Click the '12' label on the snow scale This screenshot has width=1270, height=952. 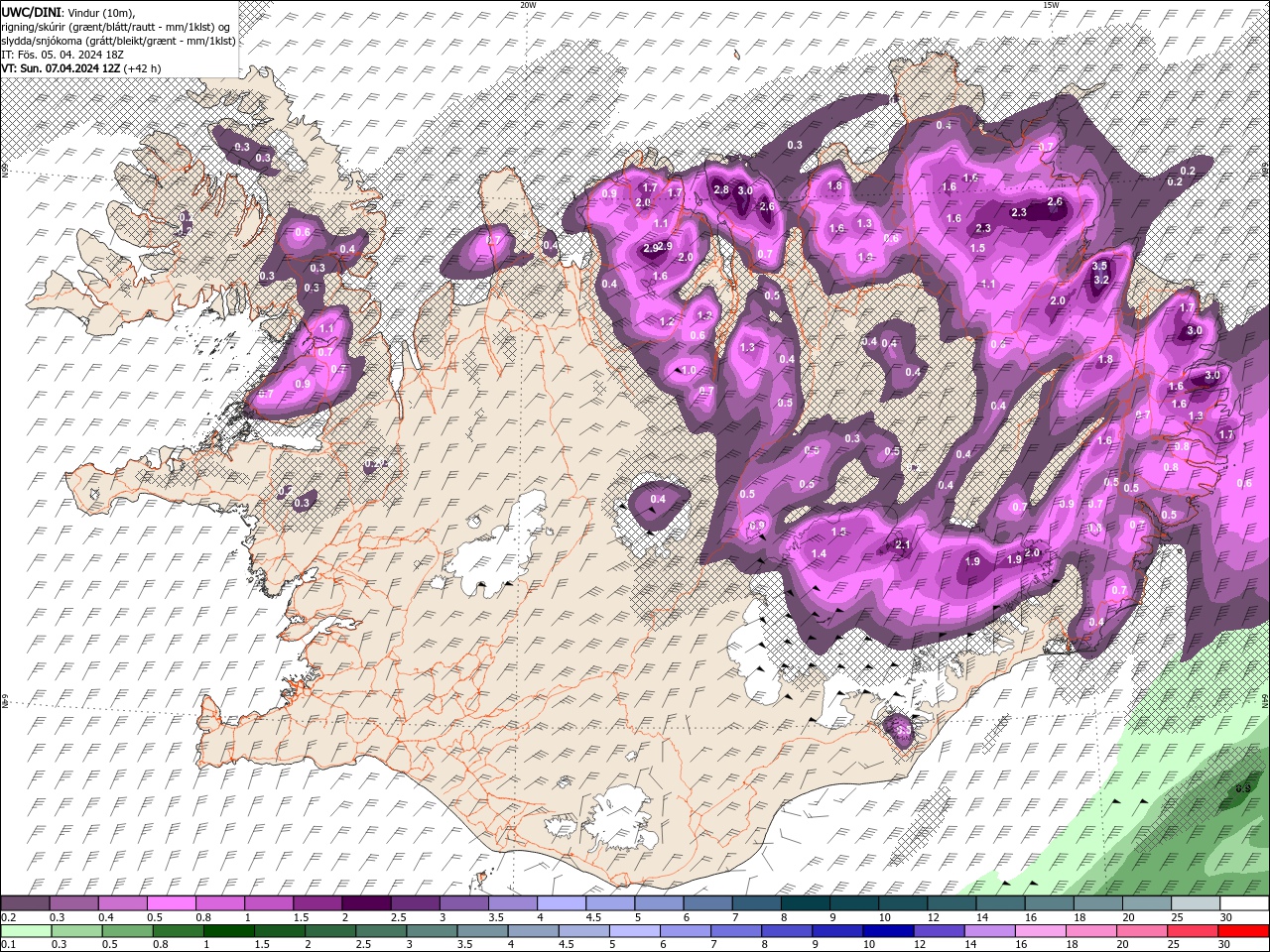coord(934,918)
